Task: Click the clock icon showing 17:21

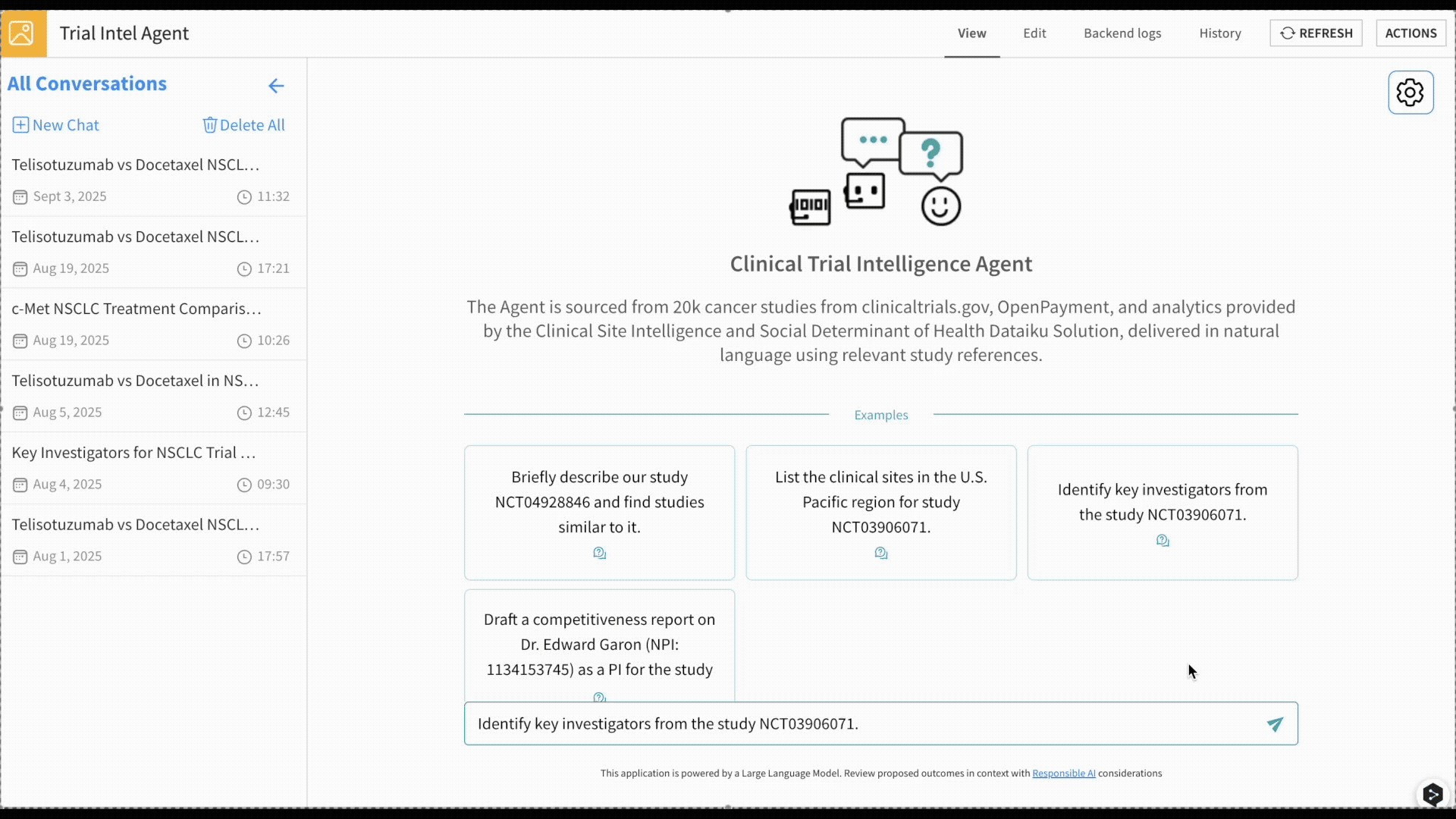Action: click(243, 268)
